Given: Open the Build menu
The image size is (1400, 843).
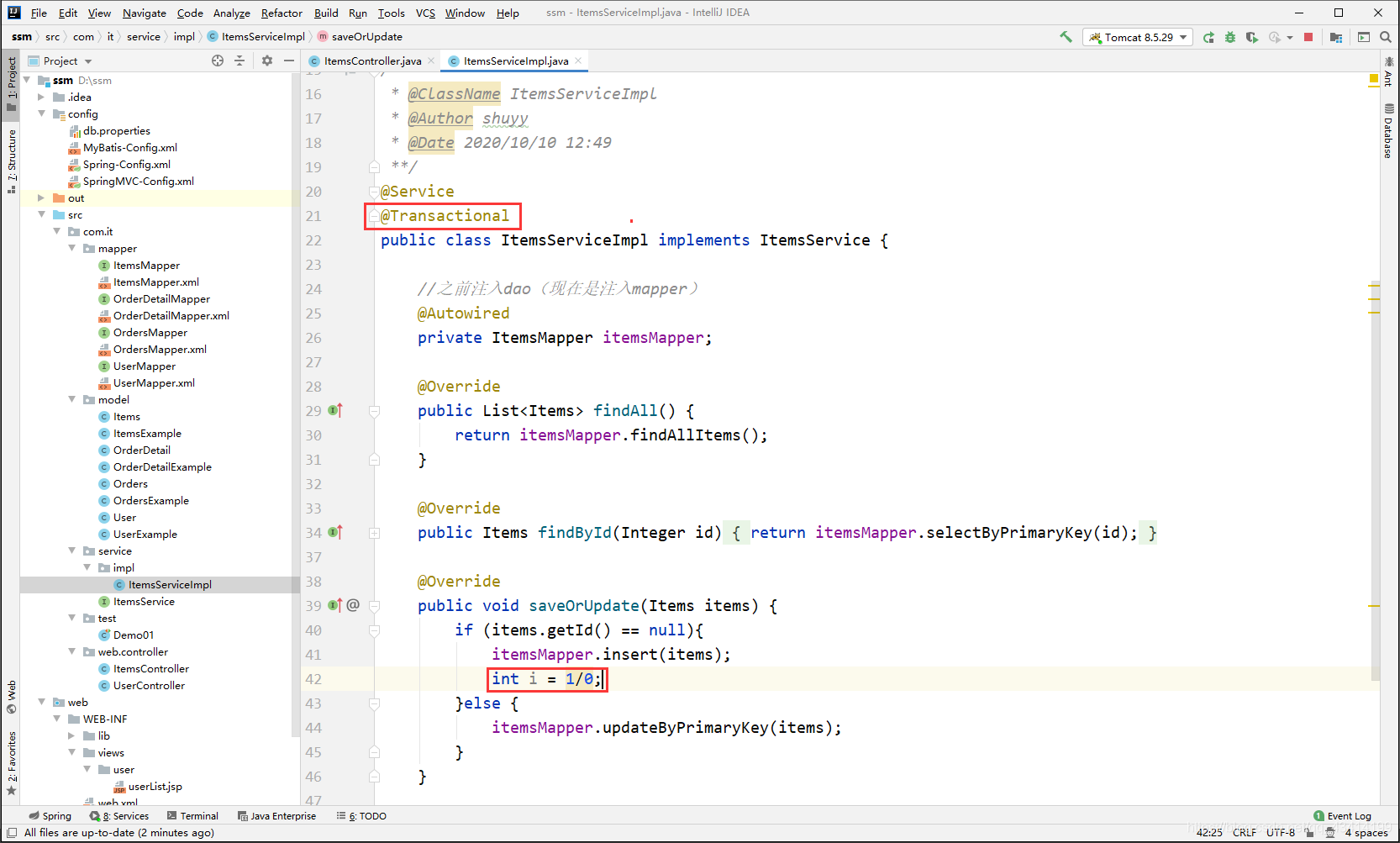Looking at the screenshot, I should point(326,13).
